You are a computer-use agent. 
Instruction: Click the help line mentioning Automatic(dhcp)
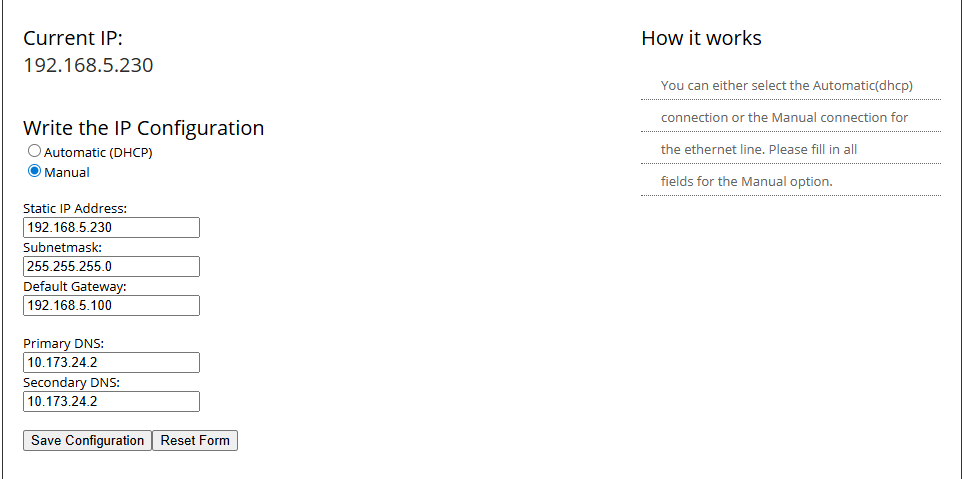786,86
